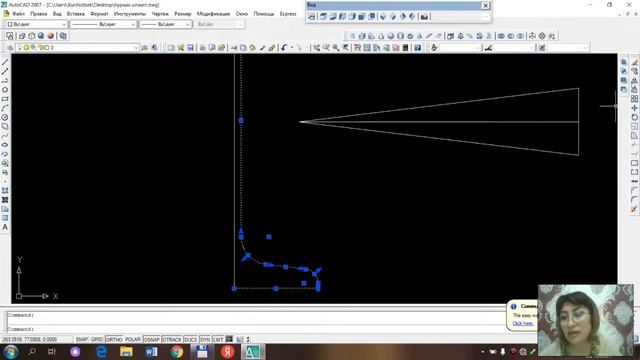Open the Файл menu
640x360 pixels.
pyautogui.click(x=18, y=14)
